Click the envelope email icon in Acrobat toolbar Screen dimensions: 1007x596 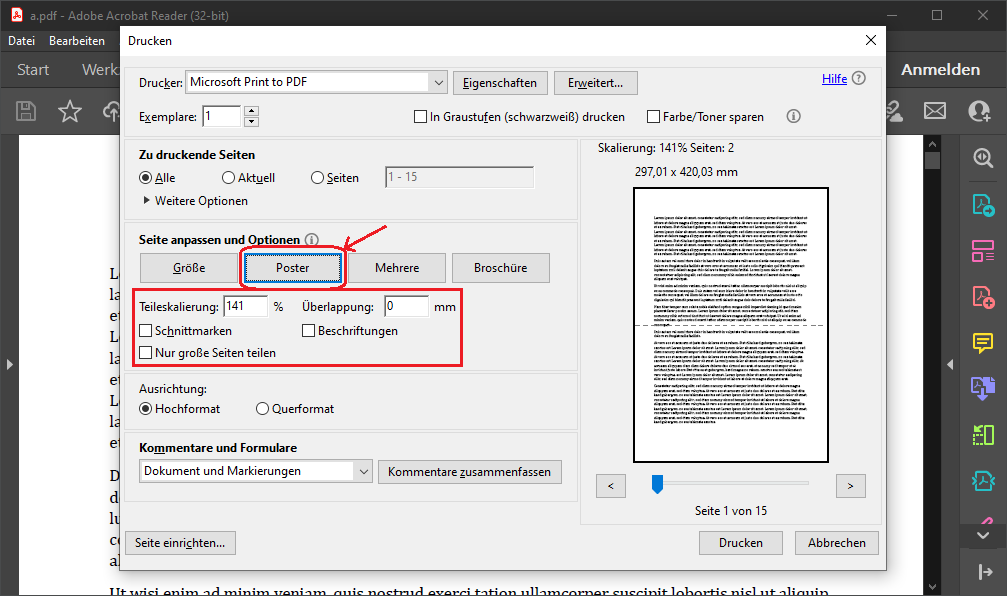934,111
